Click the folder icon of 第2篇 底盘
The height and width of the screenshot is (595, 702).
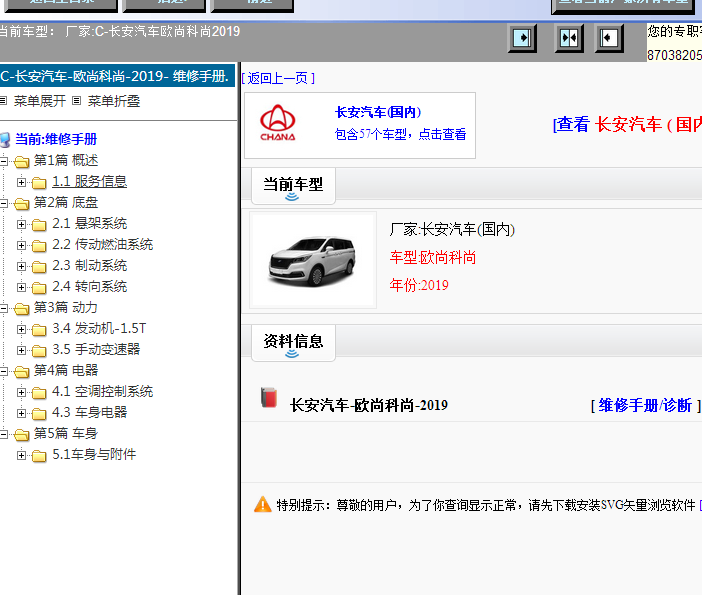tap(21, 203)
